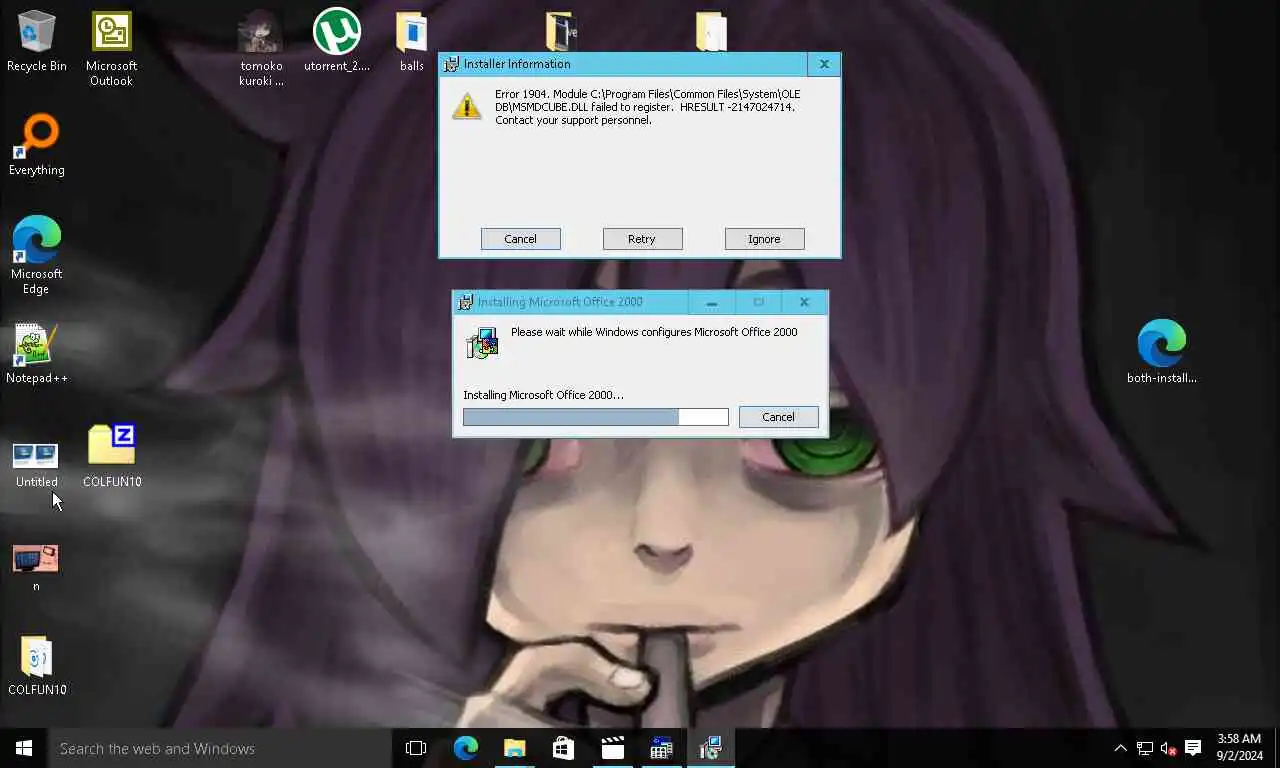Click the Windows Start button

click(x=24, y=748)
